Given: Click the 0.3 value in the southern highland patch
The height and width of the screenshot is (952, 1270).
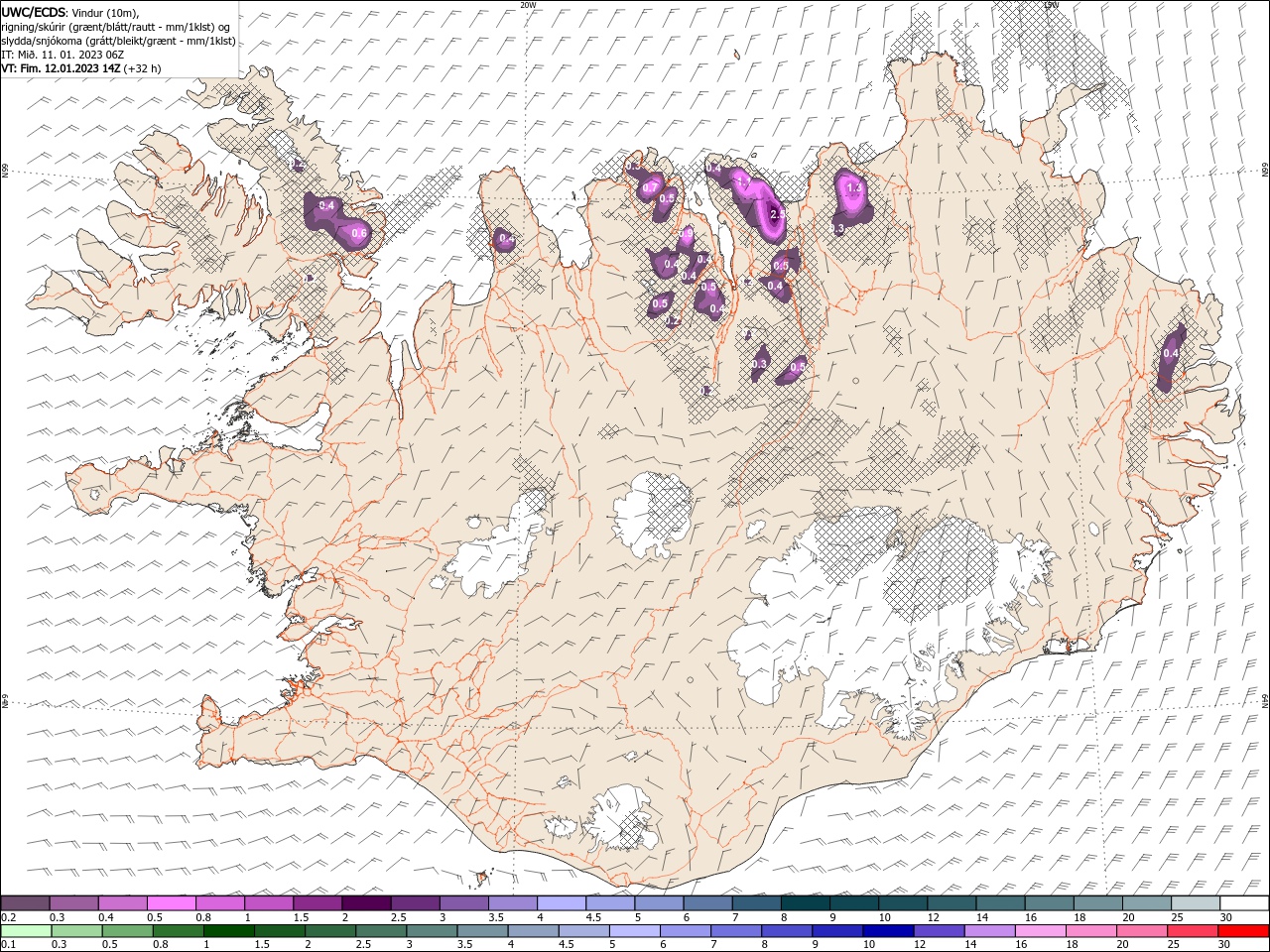Looking at the screenshot, I should (760, 365).
